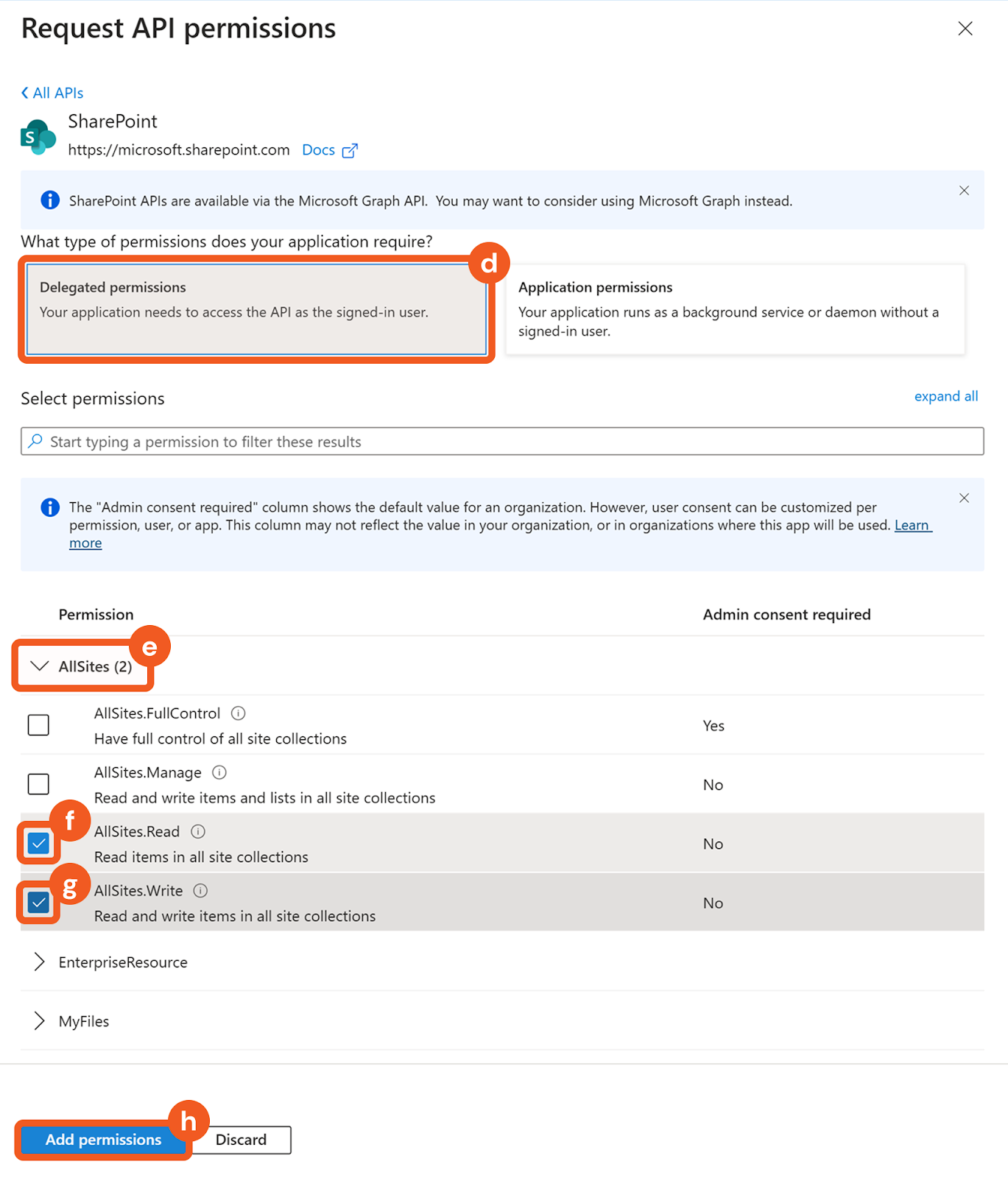Click the external link icon beside Docs
This screenshot has height=1178, width=1008.
(350, 151)
